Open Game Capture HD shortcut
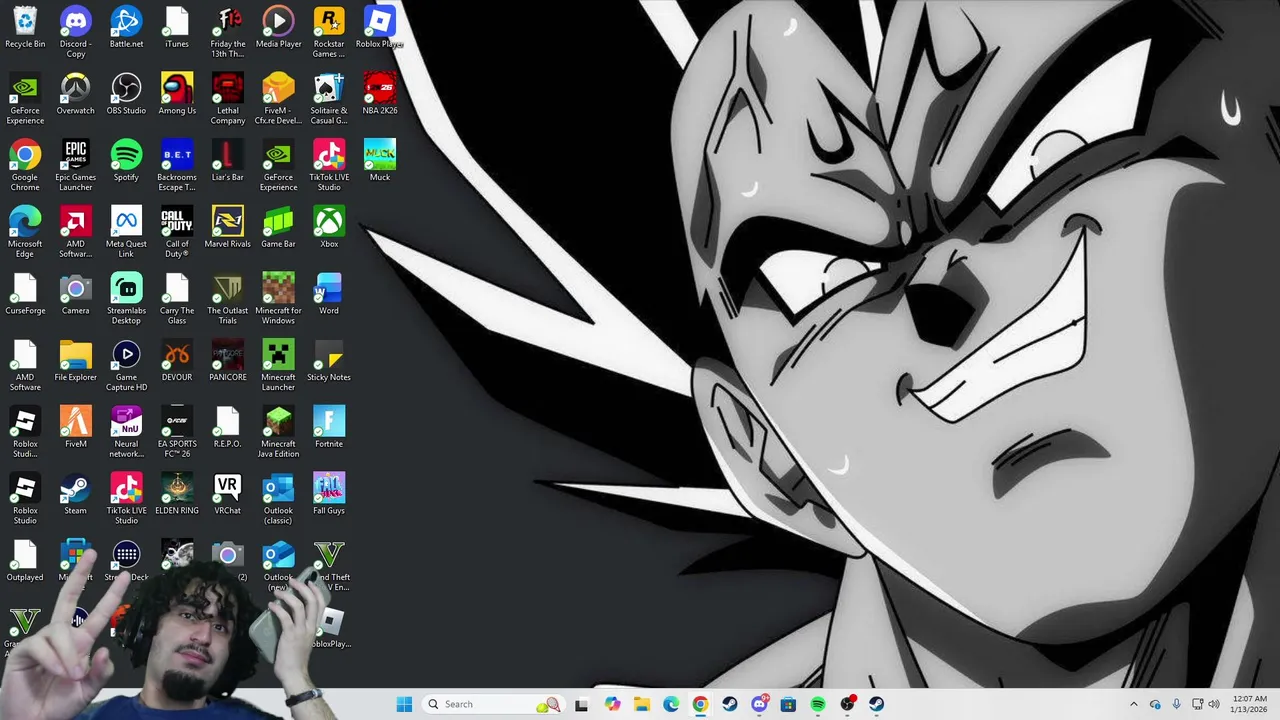This screenshot has width=1280, height=720. pos(126,365)
